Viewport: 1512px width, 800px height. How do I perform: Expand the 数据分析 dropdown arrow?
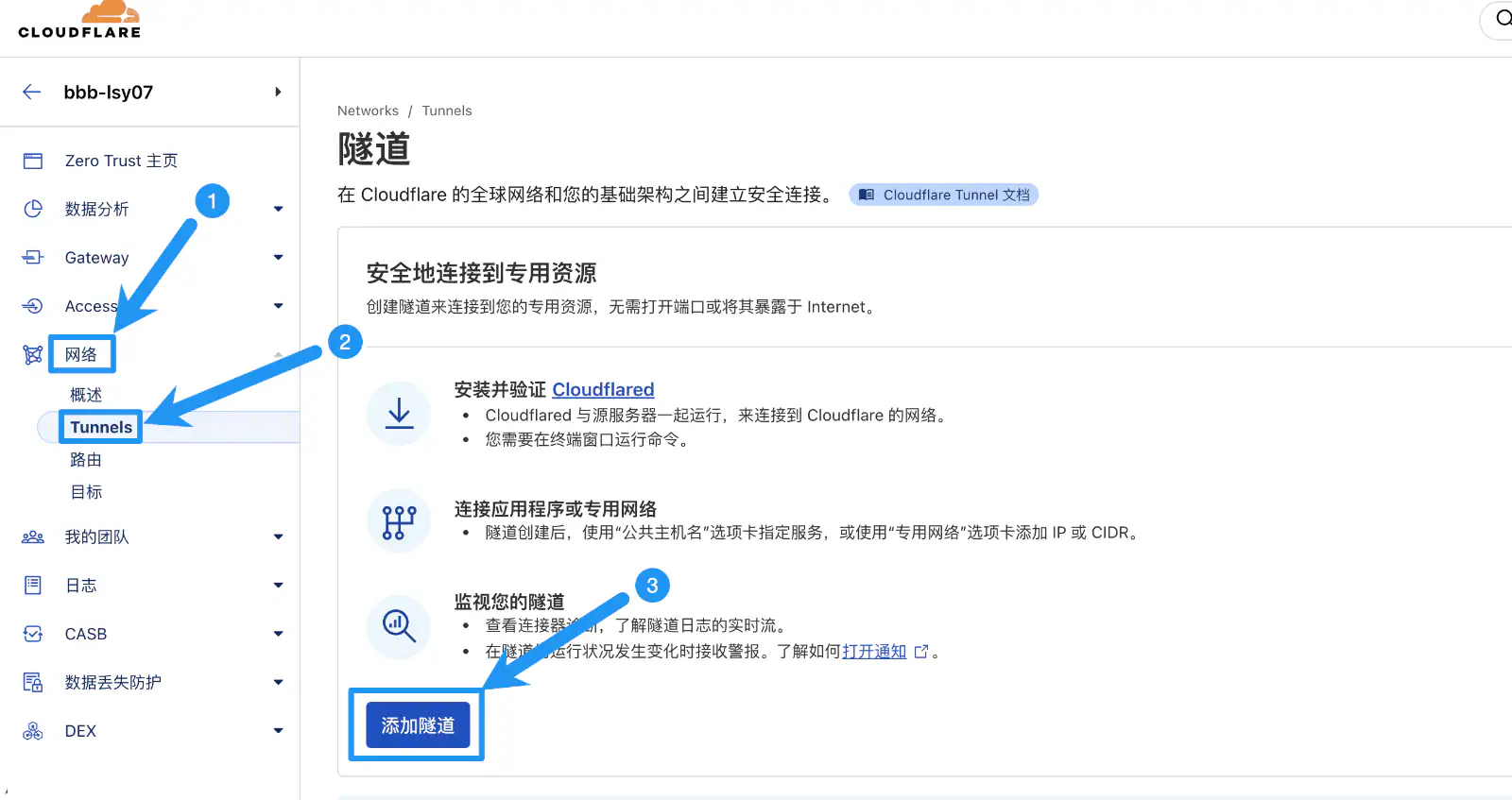click(278, 209)
